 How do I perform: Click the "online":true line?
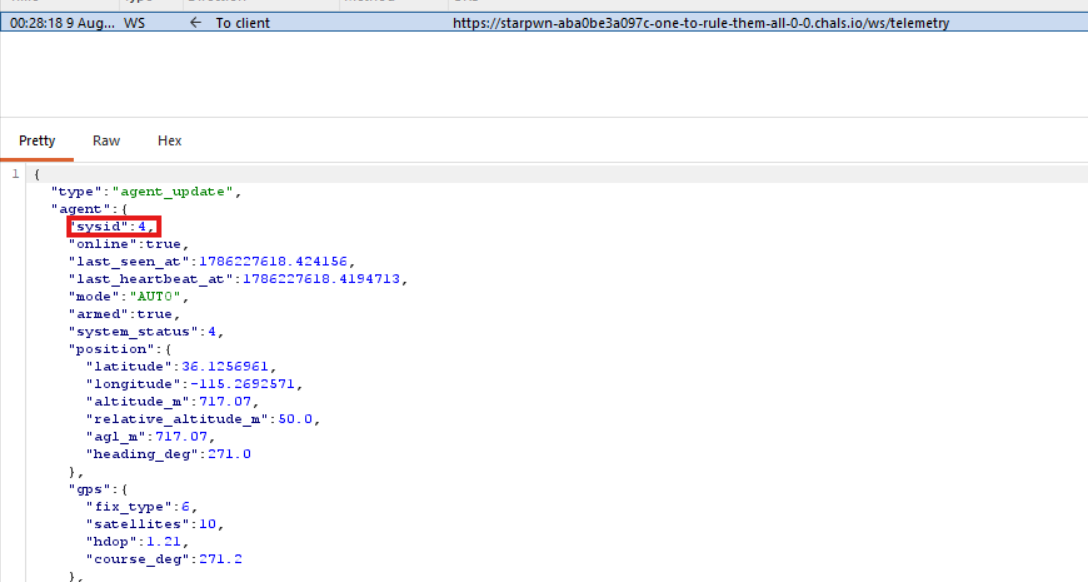point(128,244)
